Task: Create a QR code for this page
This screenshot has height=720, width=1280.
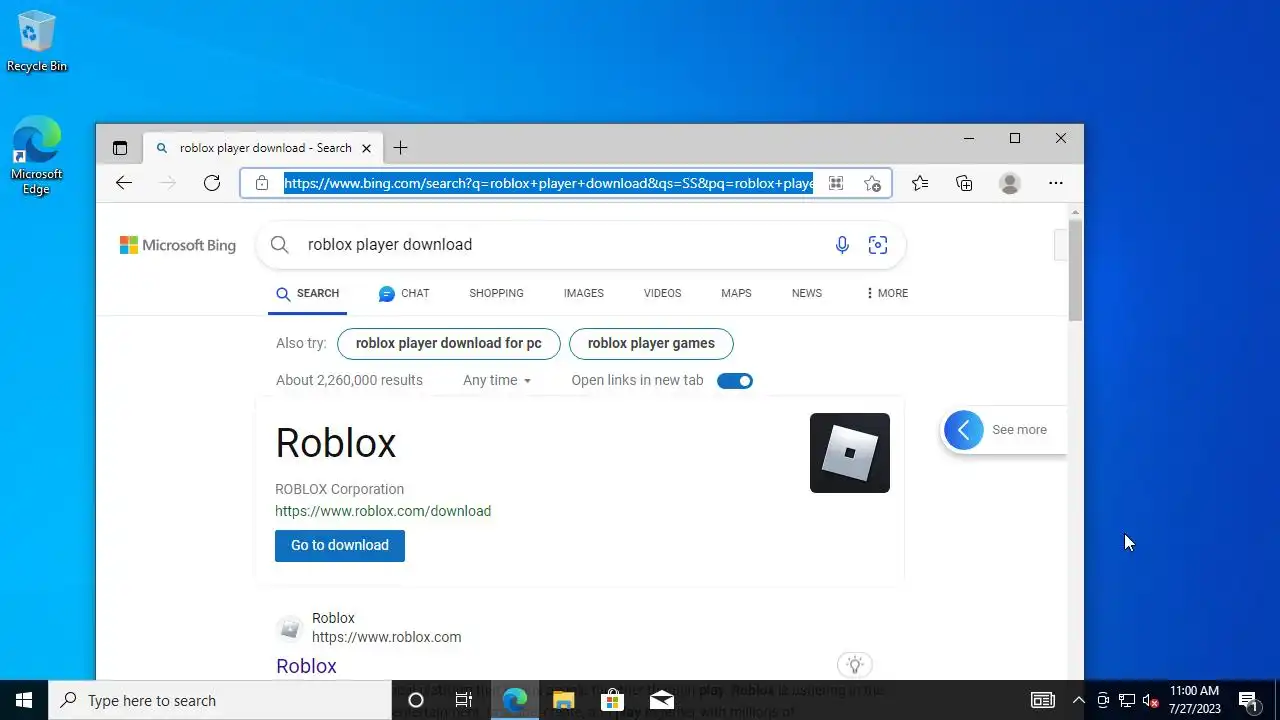Action: pos(836,183)
